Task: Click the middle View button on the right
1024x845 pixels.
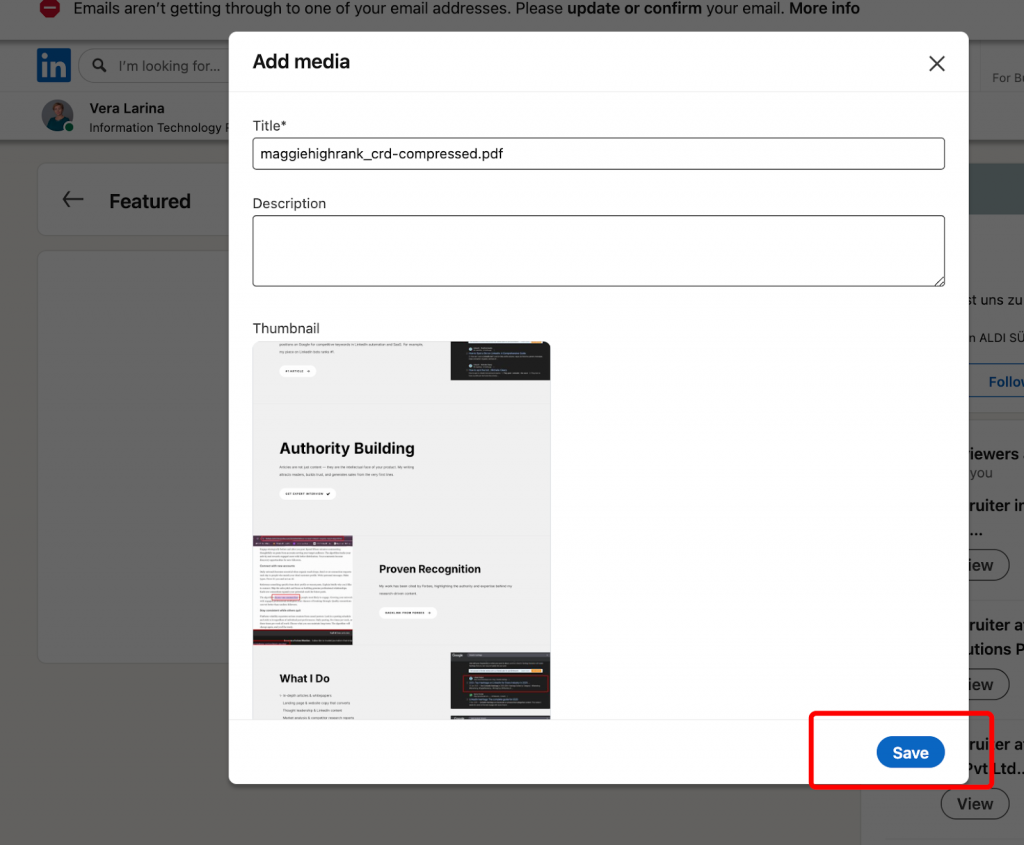Action: [x=988, y=684]
